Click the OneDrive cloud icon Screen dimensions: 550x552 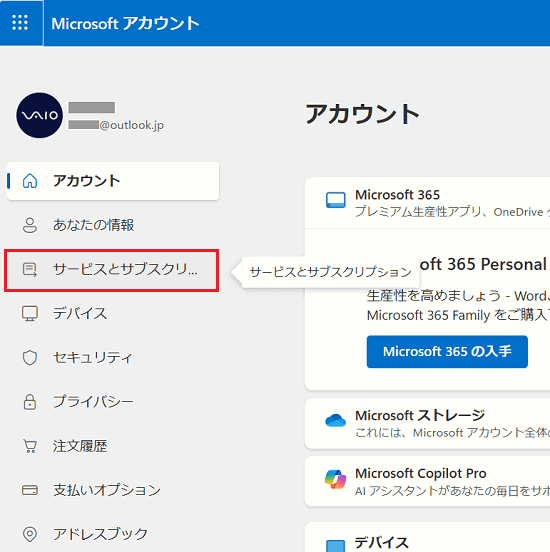(x=336, y=420)
